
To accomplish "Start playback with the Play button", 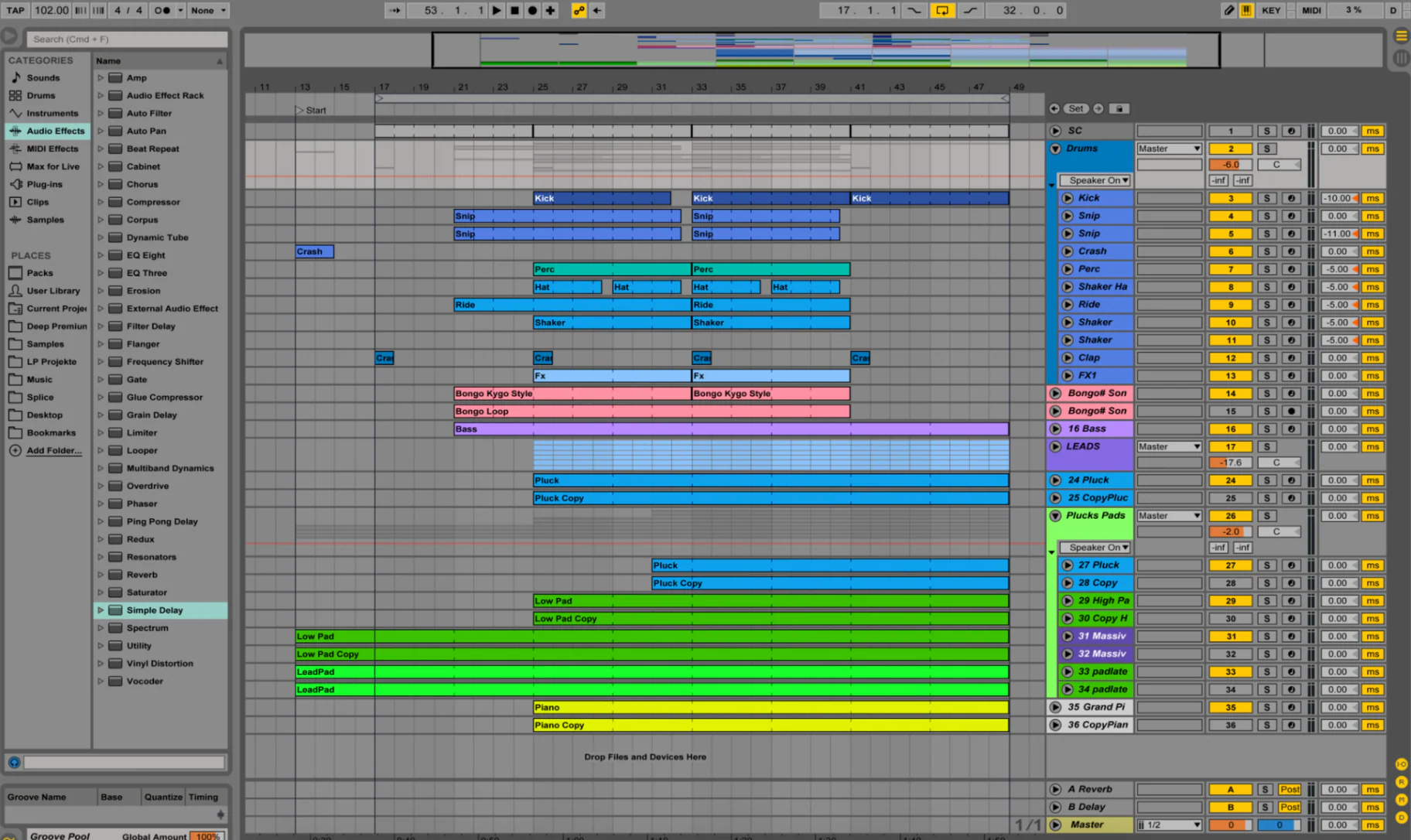I will point(497,11).
